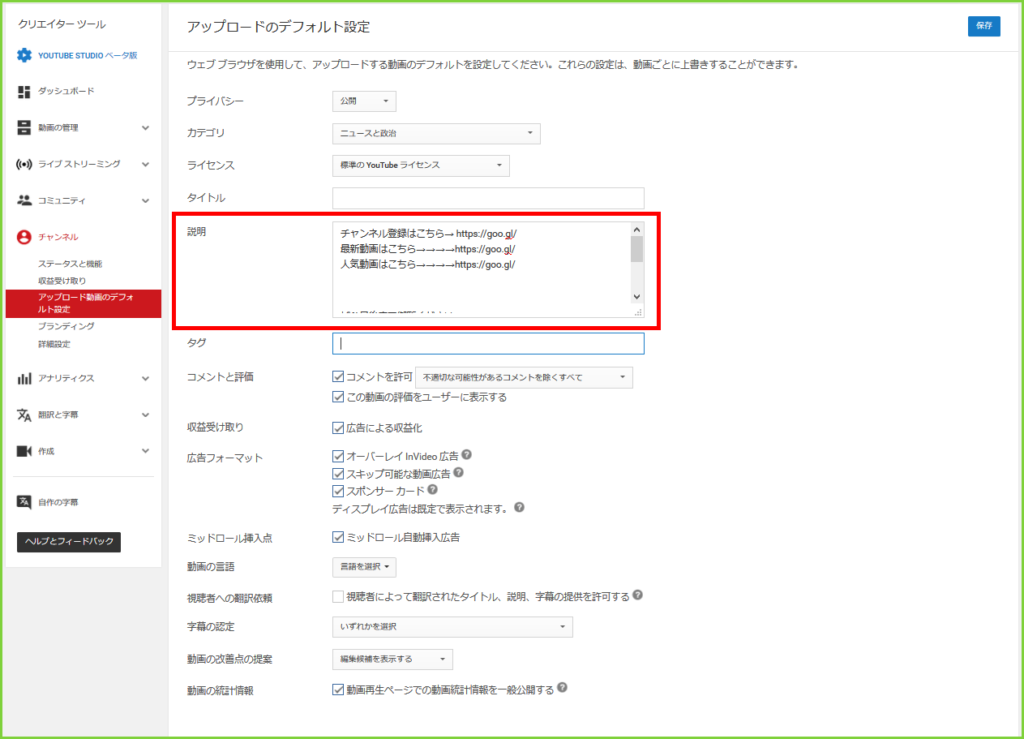
Task: Open 収益受け取り channel submenu item
Action: pyautogui.click(x=61, y=281)
